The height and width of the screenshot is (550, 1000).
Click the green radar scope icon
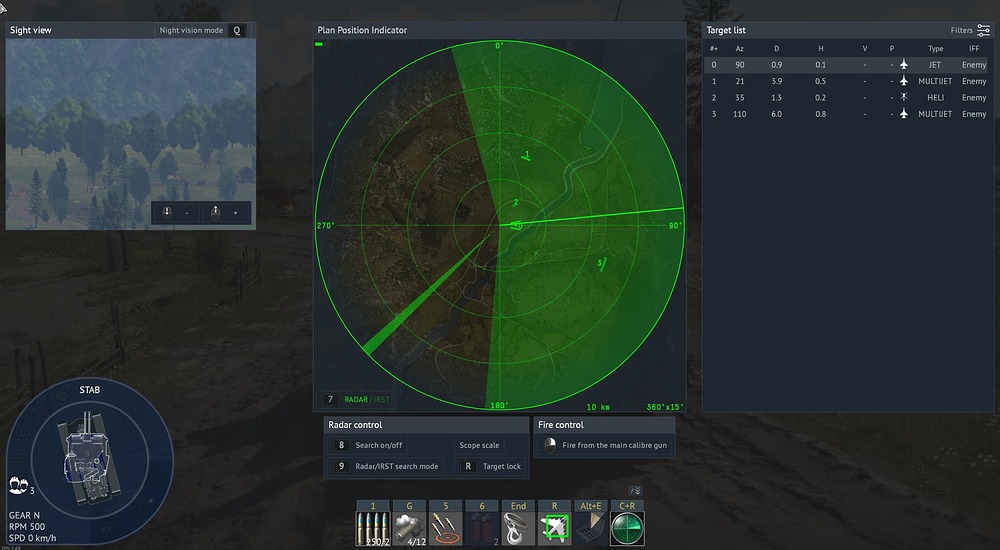pos(627,528)
